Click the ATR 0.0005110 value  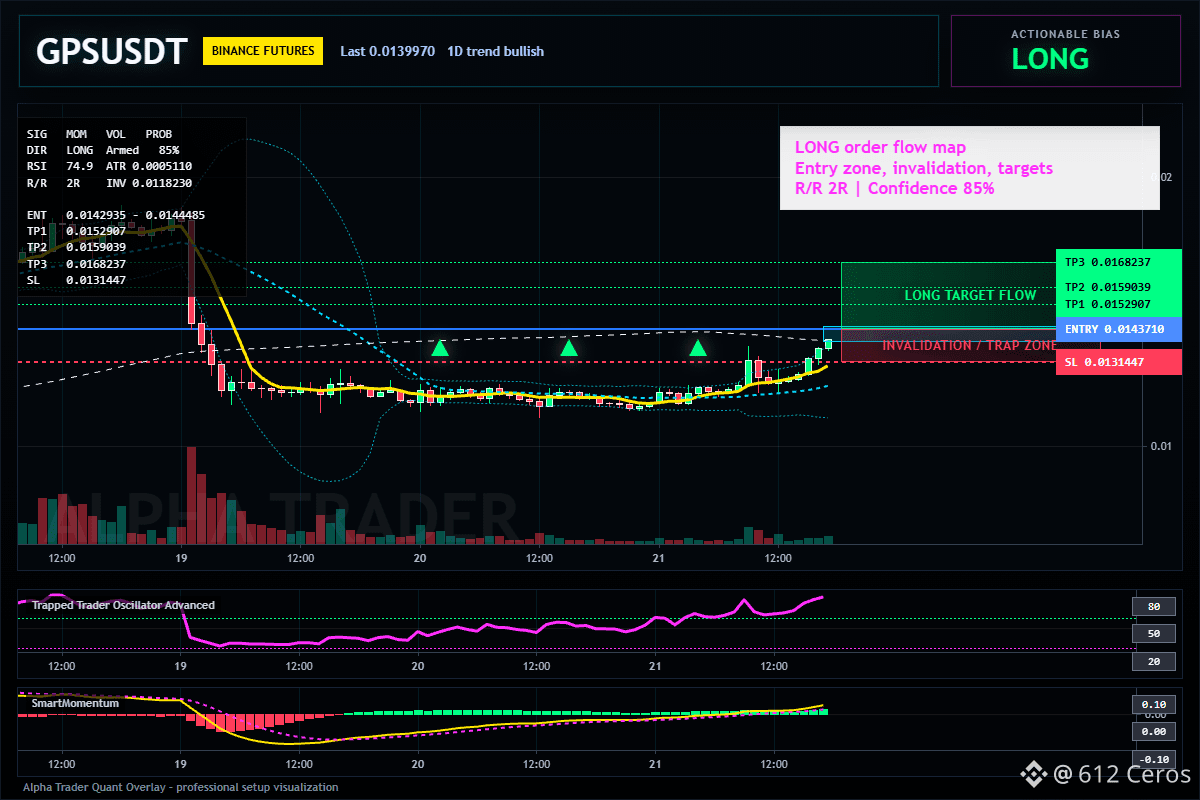(149, 166)
